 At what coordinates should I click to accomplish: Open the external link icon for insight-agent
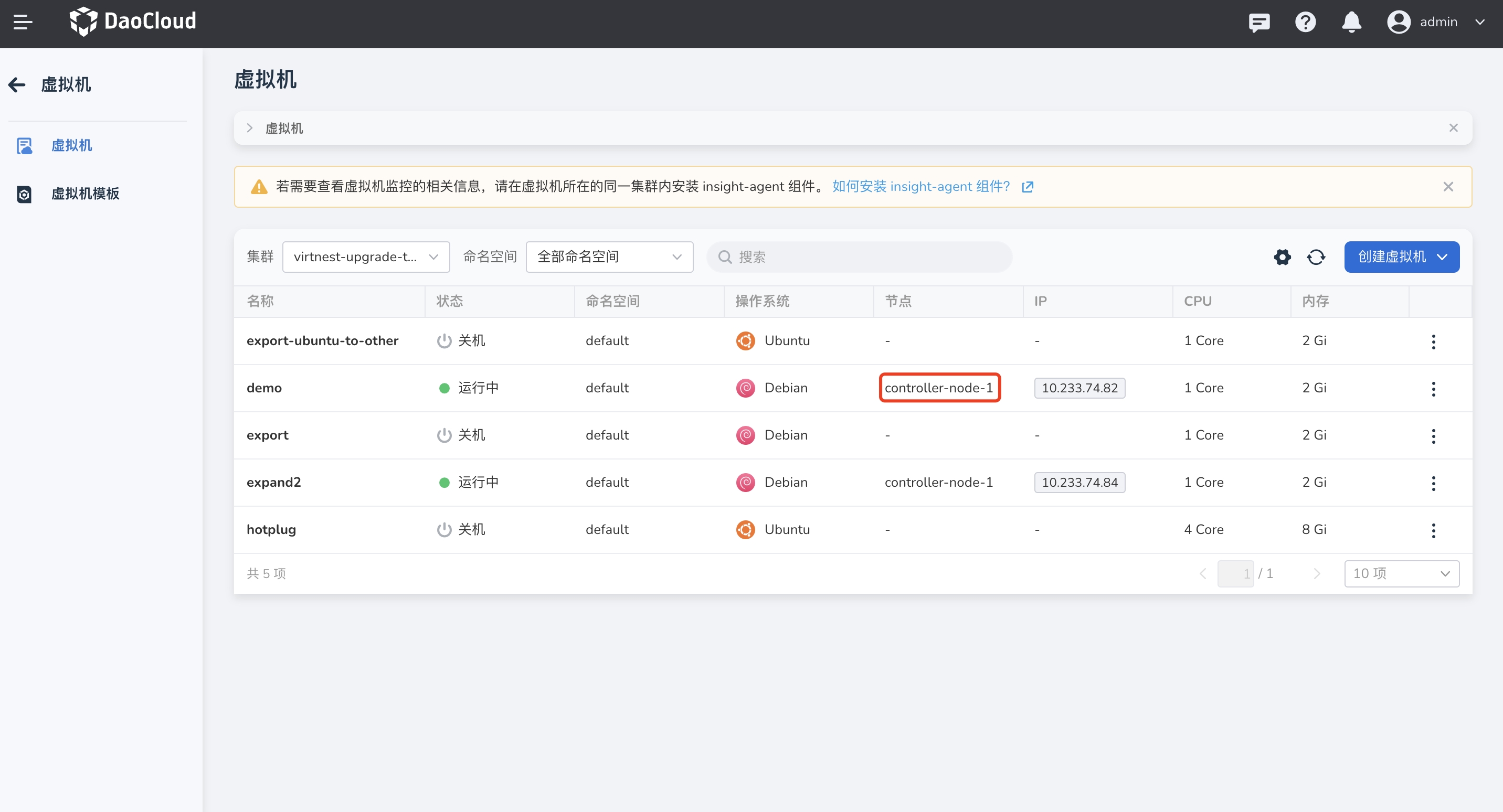tap(1028, 187)
